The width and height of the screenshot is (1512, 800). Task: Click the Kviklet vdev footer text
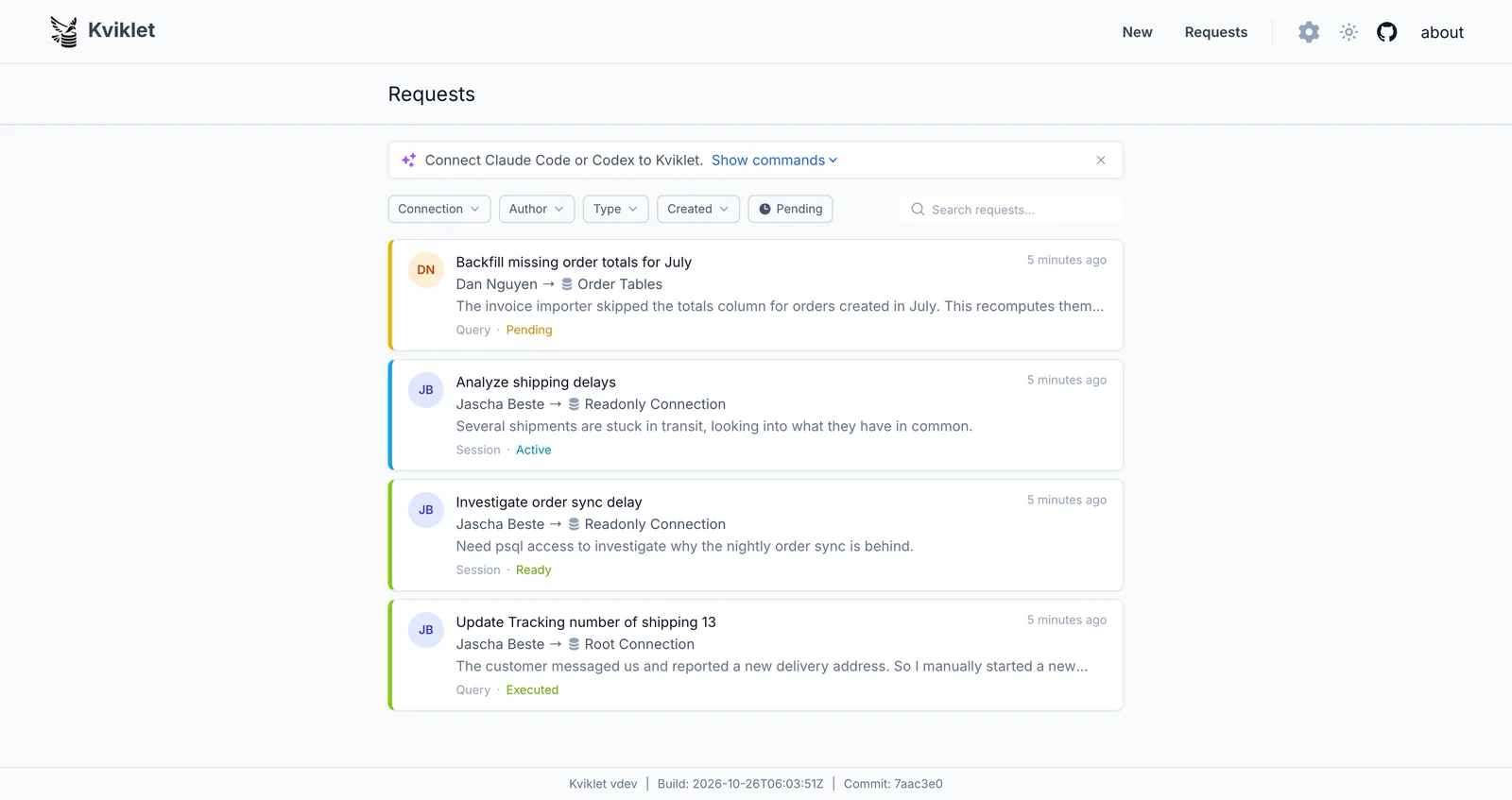pos(603,784)
